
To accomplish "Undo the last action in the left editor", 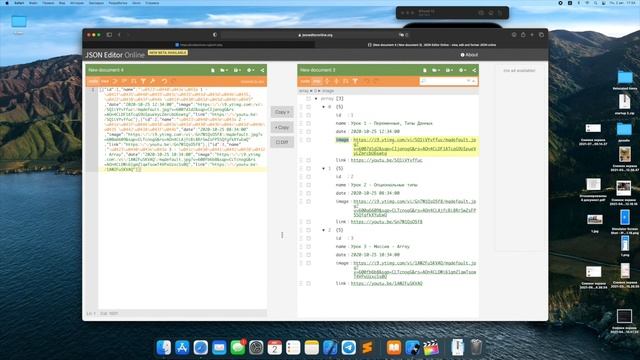I will pyautogui.click(x=164, y=81).
